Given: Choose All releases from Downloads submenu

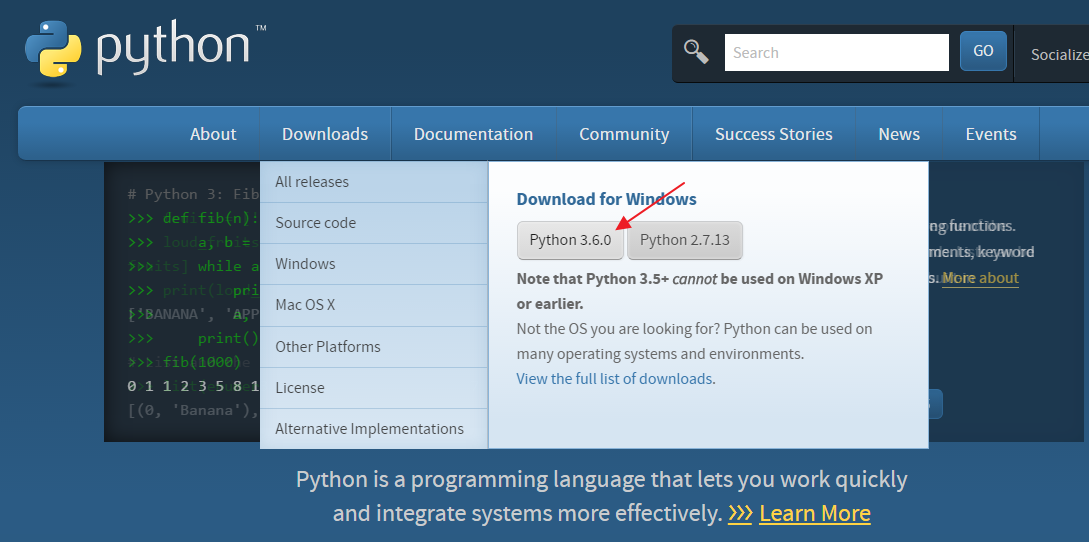Looking at the screenshot, I should 312,182.
